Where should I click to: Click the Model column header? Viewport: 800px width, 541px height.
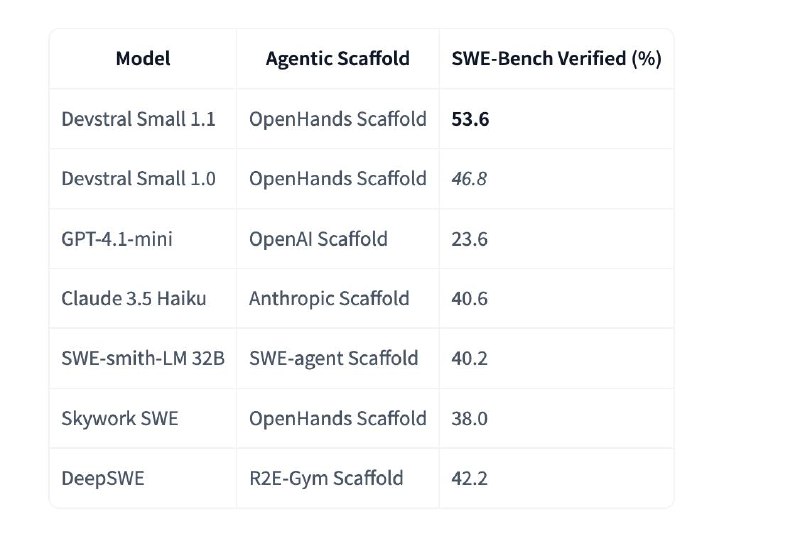143,59
